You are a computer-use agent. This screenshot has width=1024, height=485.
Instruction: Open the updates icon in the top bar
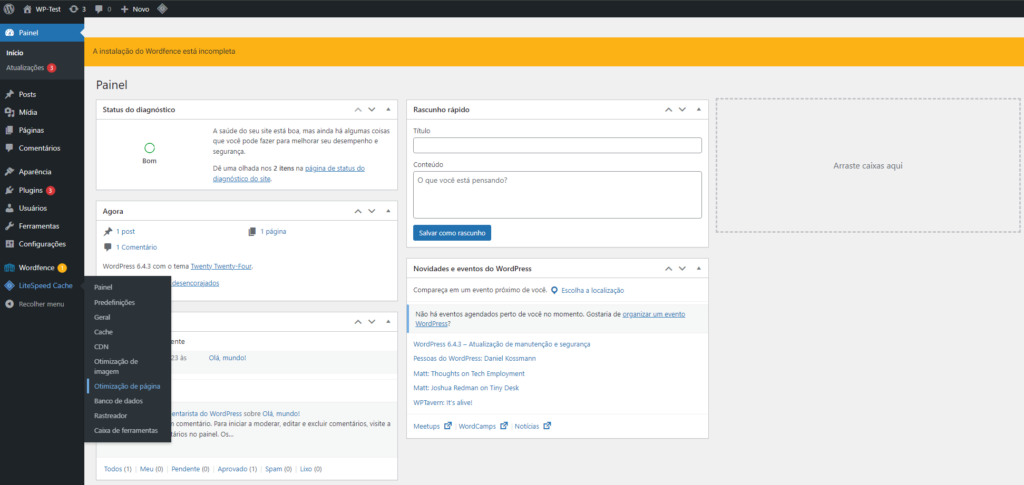point(77,9)
